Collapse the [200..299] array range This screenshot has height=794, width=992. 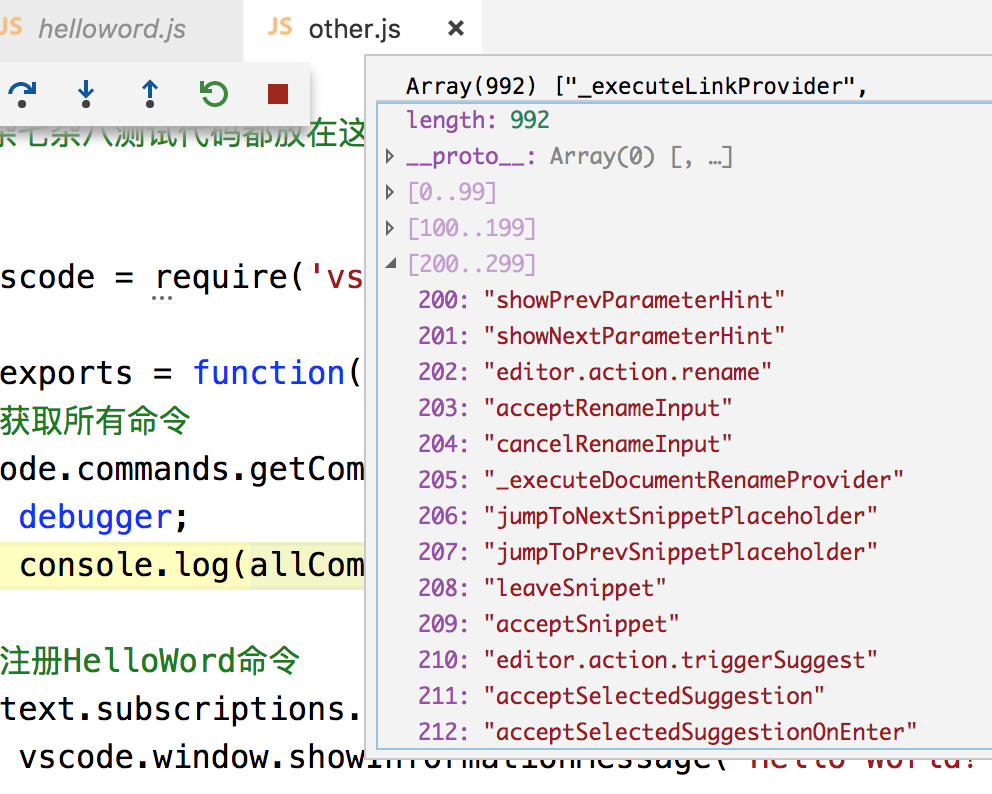pyautogui.click(x=391, y=263)
